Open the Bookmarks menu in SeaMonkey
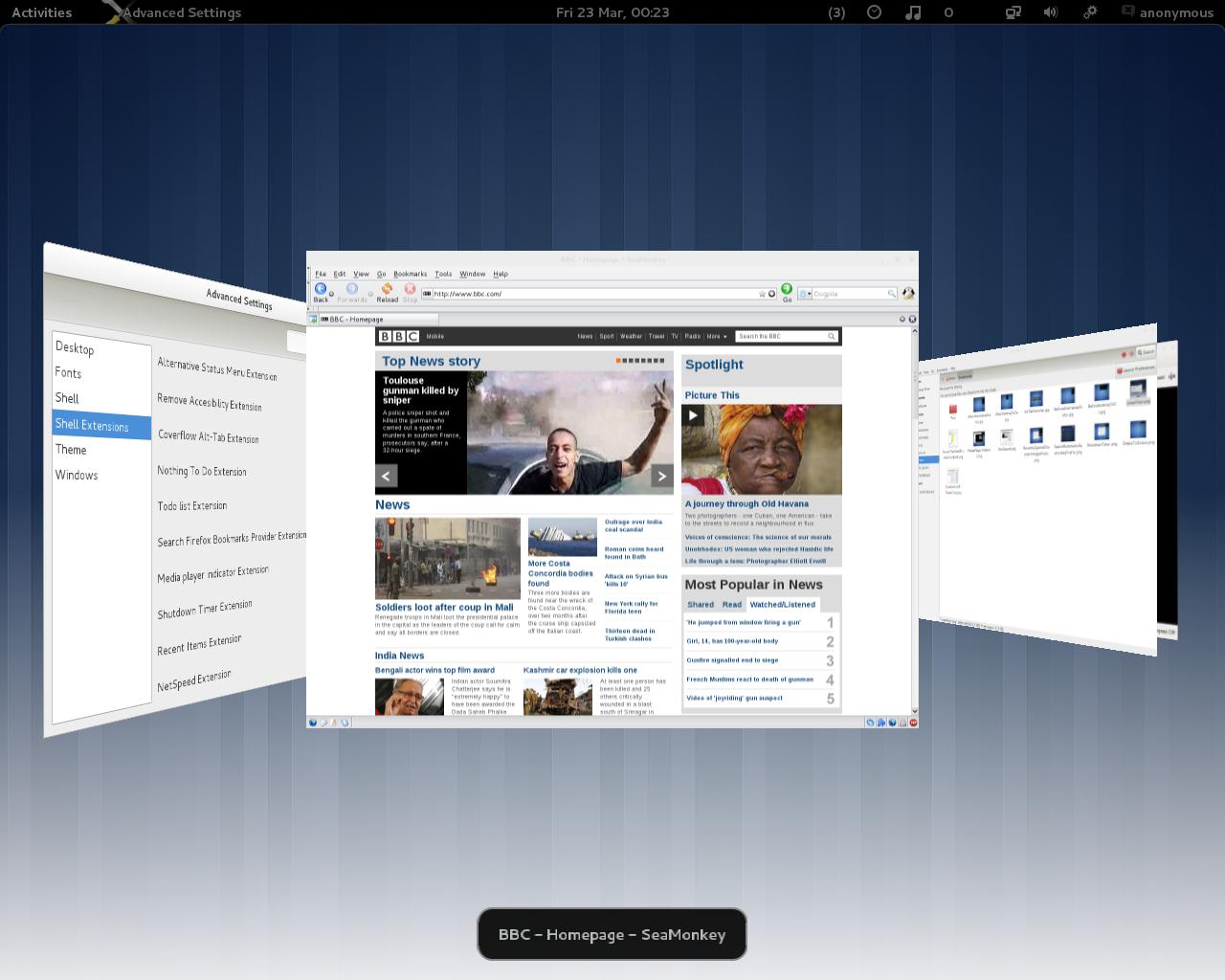This screenshot has width=1225, height=980. tap(411, 274)
